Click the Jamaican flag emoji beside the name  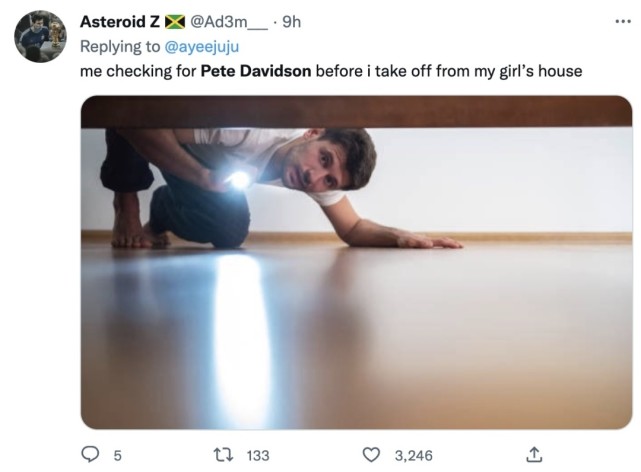tap(175, 22)
